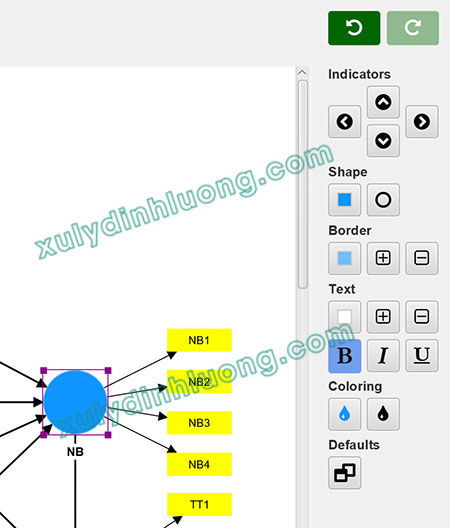The width and height of the screenshot is (450, 528).
Task: Pick the black droplet coloring option
Action: click(383, 414)
